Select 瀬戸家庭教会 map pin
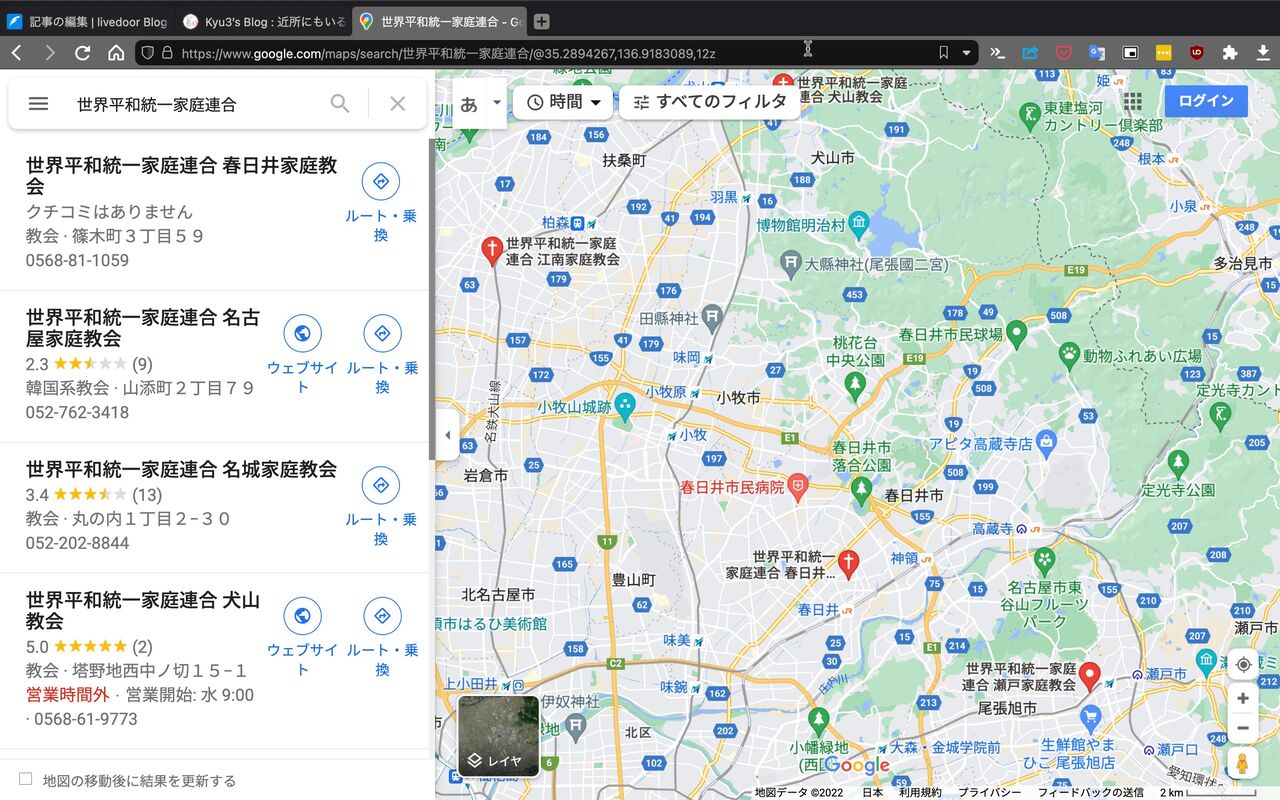1280x800 pixels. coord(1089,676)
